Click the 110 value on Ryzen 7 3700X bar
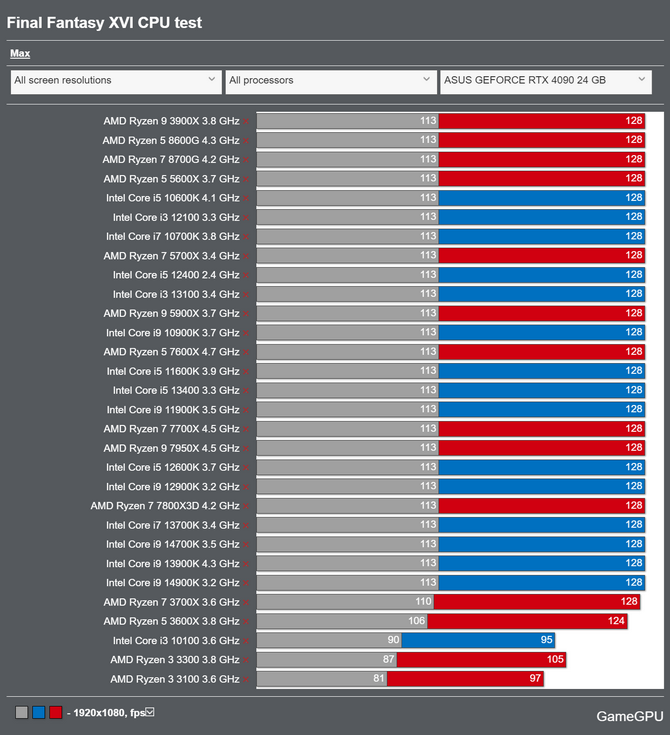Image resolution: width=670 pixels, height=735 pixels. click(x=423, y=601)
